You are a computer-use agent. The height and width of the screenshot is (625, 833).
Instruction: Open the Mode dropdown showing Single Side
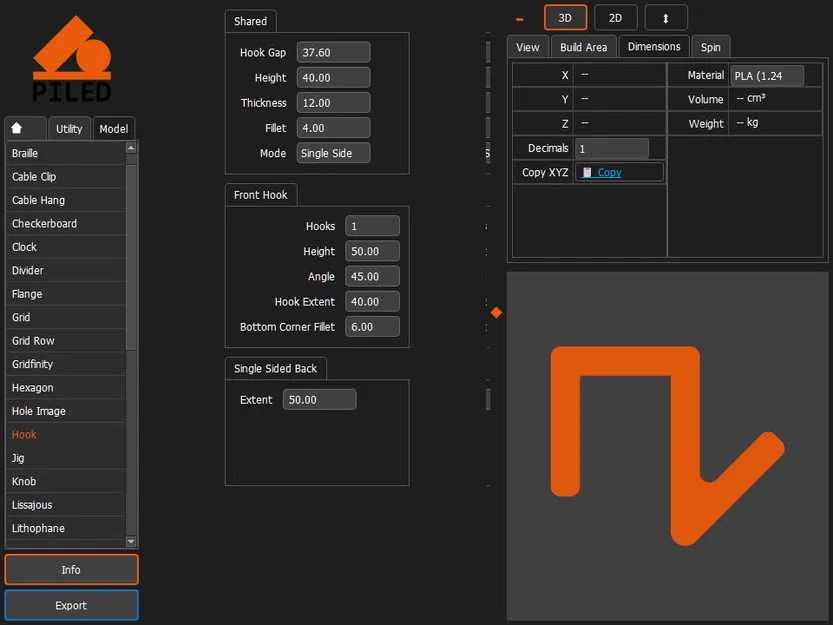(x=333, y=153)
